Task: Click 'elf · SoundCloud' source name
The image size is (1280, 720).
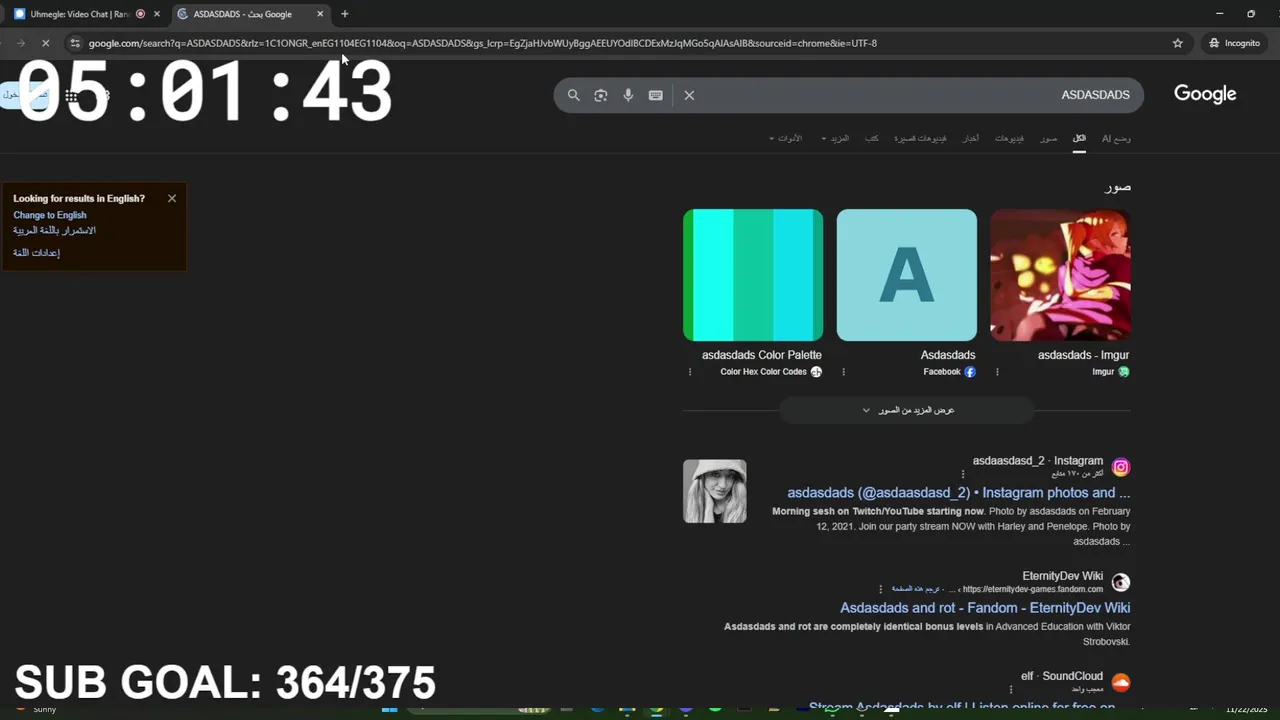Action: coord(1062,676)
